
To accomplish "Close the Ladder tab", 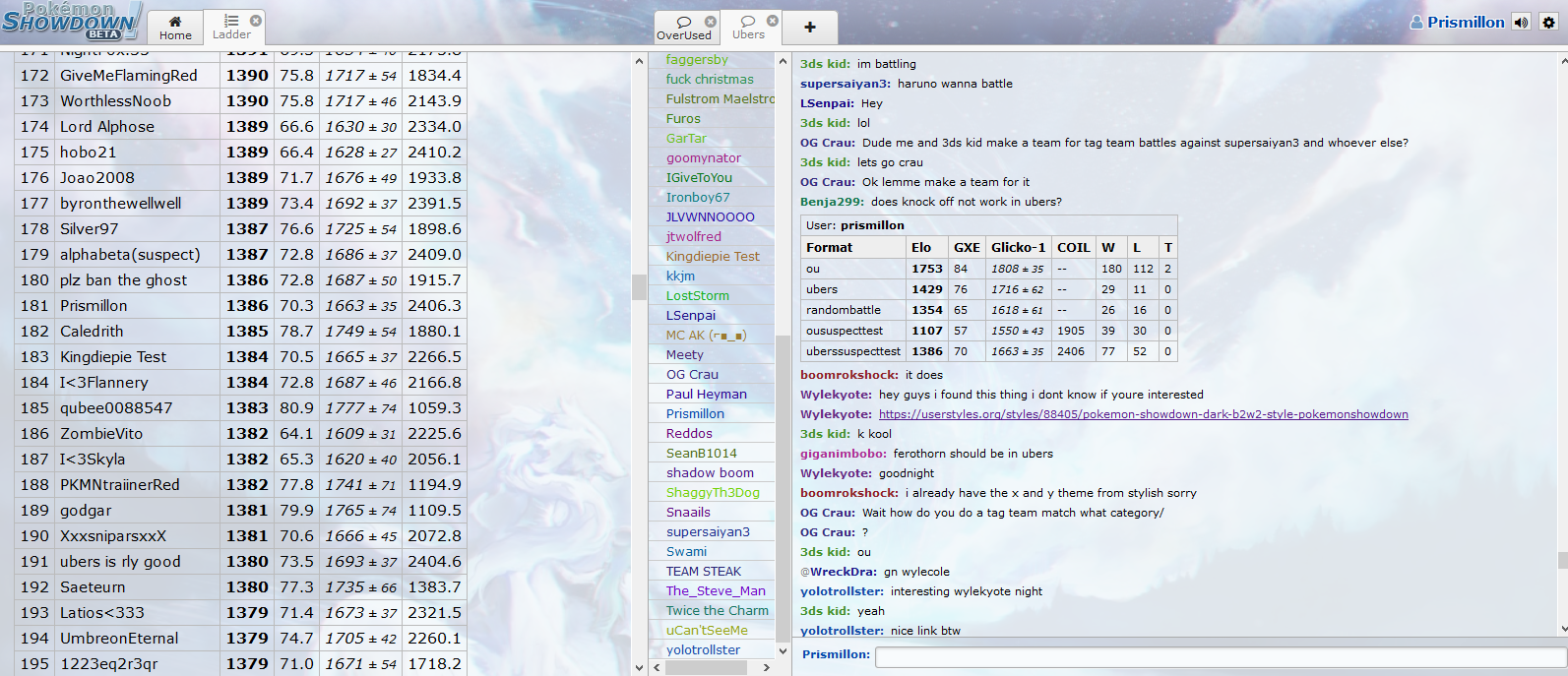I will coord(256,20).
